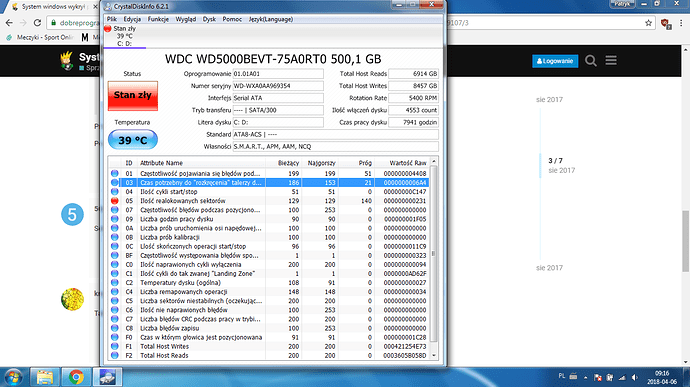Click the search magnifier icon on website
This screenshot has height=387, width=690.
tap(591, 61)
